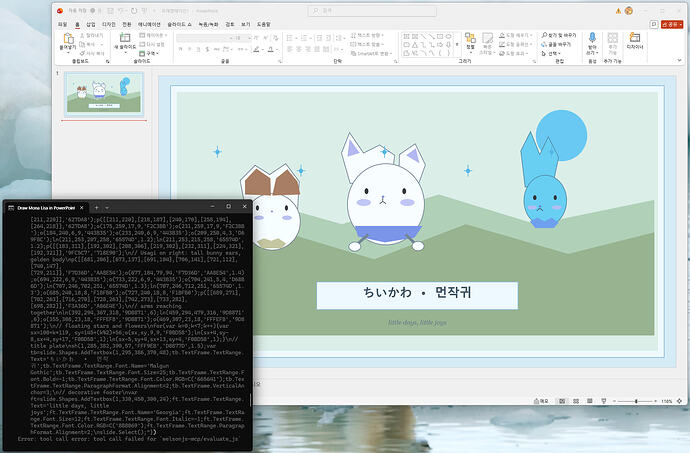Click the Shape Effects (도형 효과) command
Viewport: 690px width, 453px height.
(x=514, y=53)
